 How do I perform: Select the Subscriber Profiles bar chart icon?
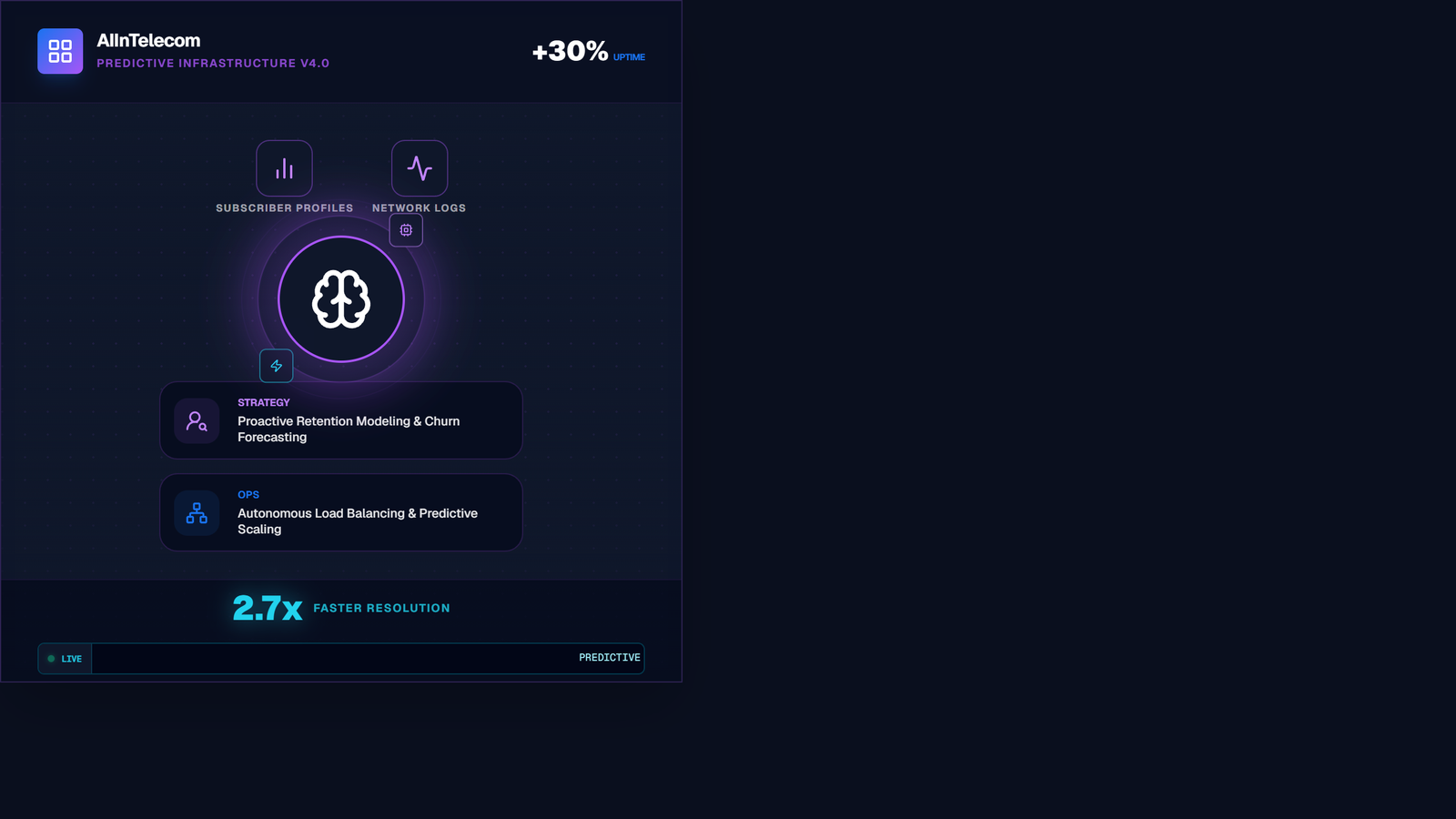click(284, 168)
